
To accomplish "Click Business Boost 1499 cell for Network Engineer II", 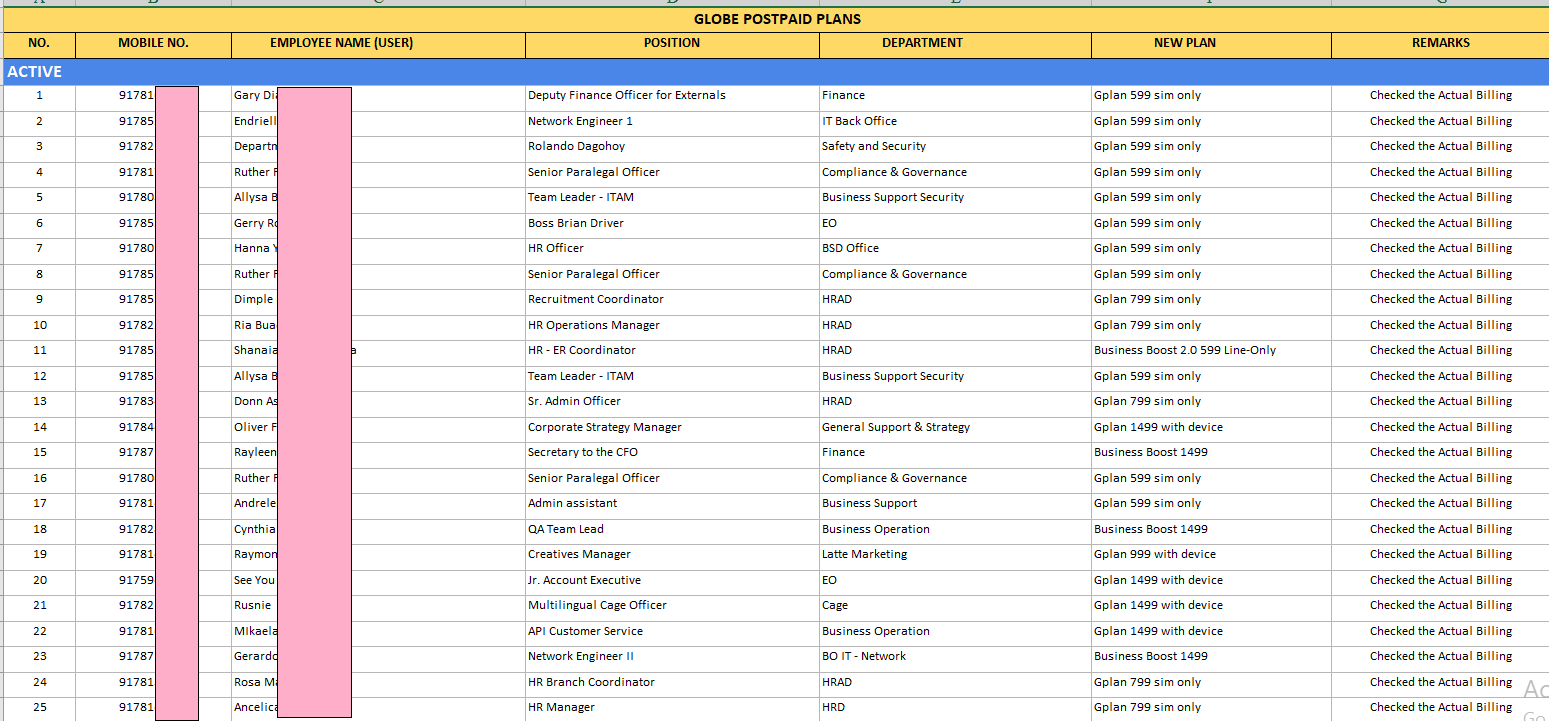I will (1211, 657).
